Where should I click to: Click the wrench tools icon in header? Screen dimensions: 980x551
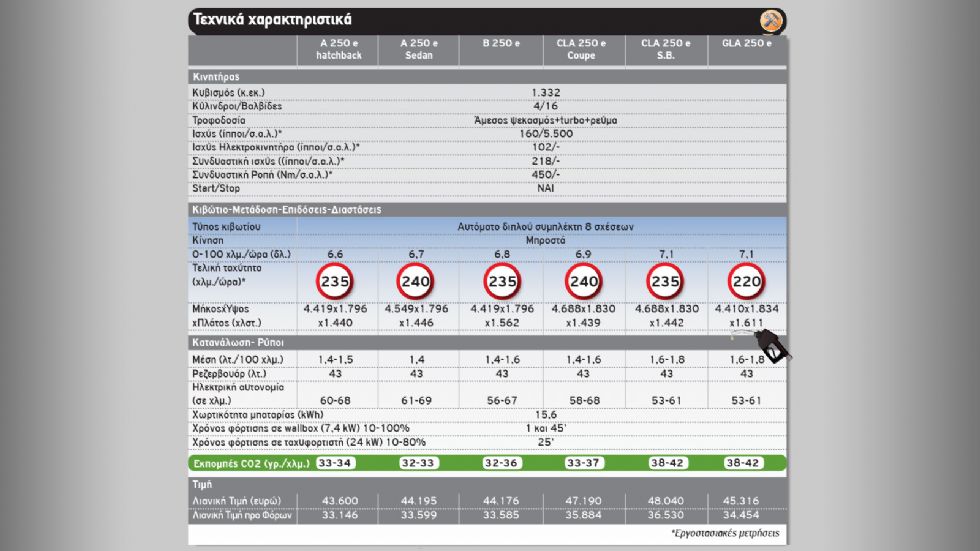[x=771, y=21]
